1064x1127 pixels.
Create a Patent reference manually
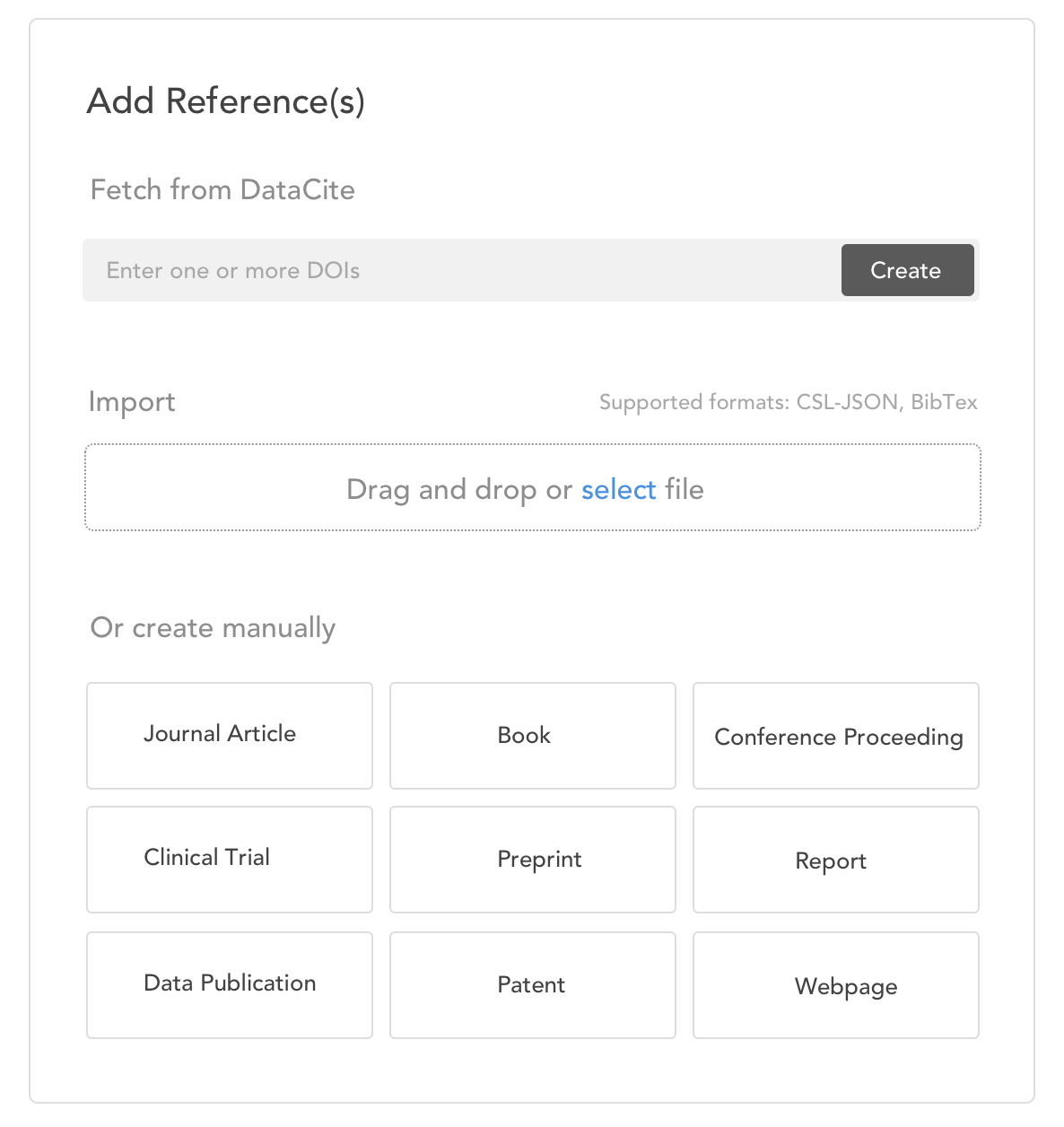point(532,984)
